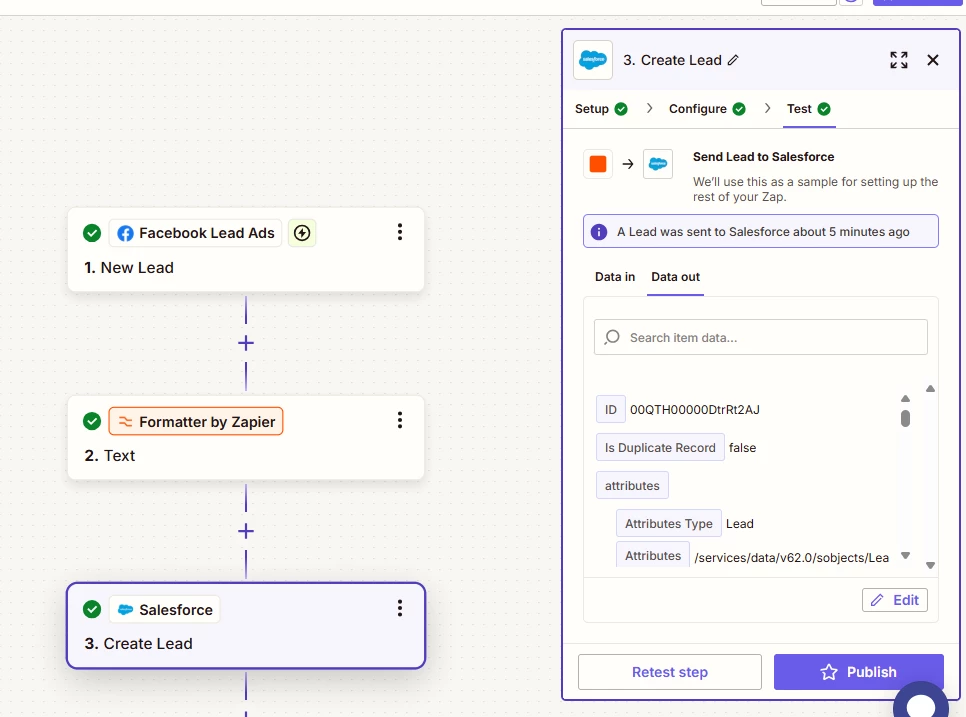Viewport: 966px width, 717px height.
Task: Select the 3. Create Lead step card
Action: click(x=246, y=626)
